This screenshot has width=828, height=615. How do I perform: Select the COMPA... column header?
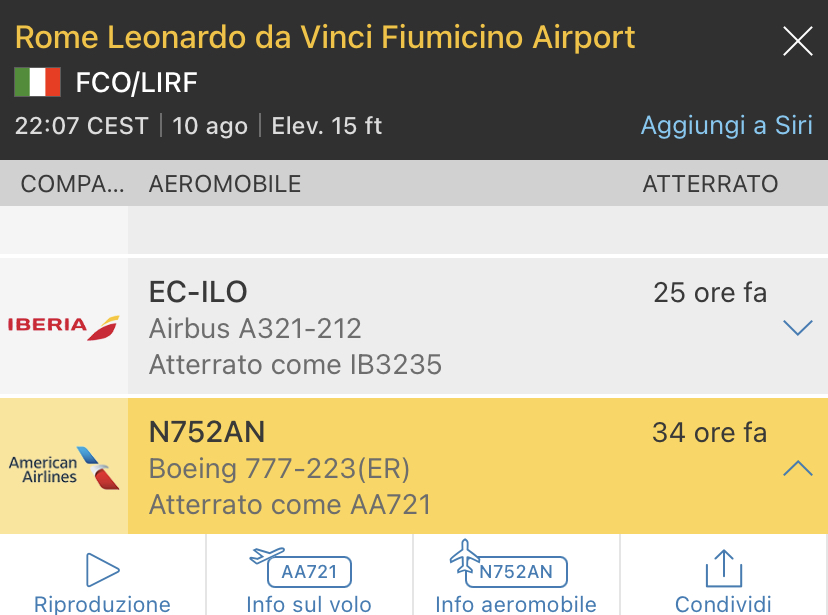(x=73, y=184)
